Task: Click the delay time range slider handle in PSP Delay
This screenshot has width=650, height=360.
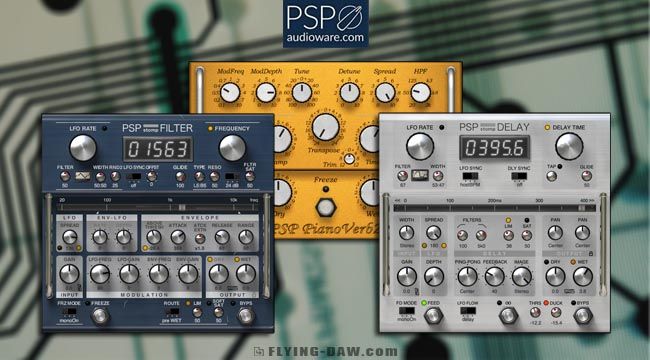Action: [x=582, y=208]
